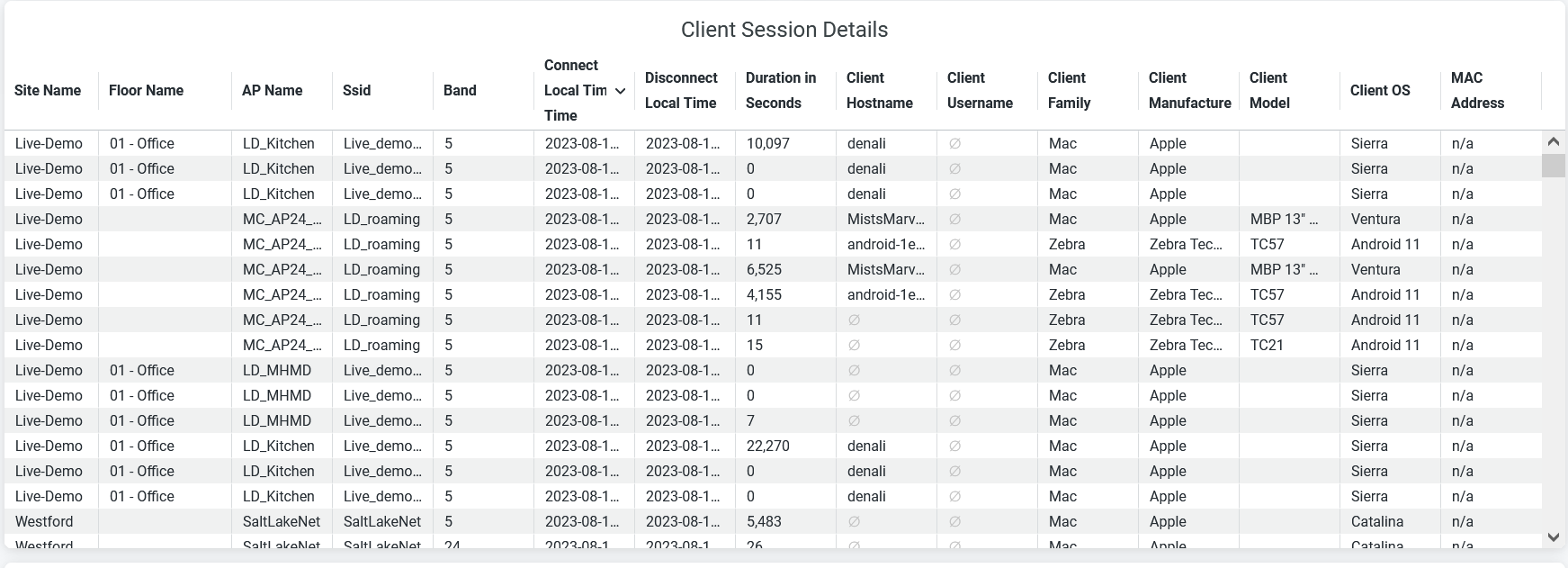Click the Client Username column header
This screenshot has height=568, width=1568.
980,90
